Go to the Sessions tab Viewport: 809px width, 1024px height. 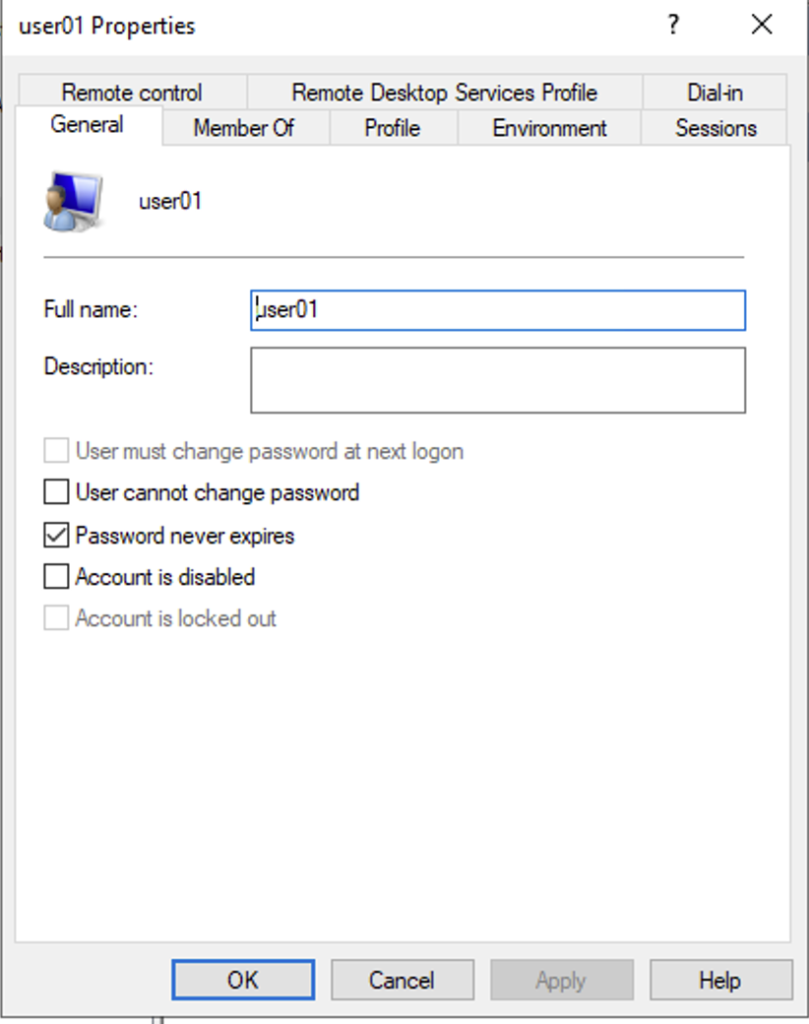point(715,128)
